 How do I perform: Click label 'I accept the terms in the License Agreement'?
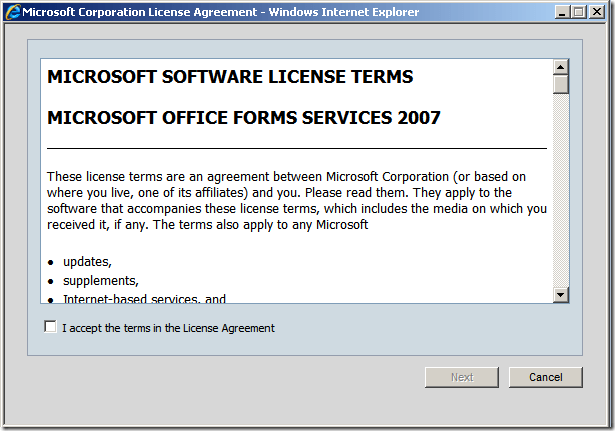click(168, 328)
